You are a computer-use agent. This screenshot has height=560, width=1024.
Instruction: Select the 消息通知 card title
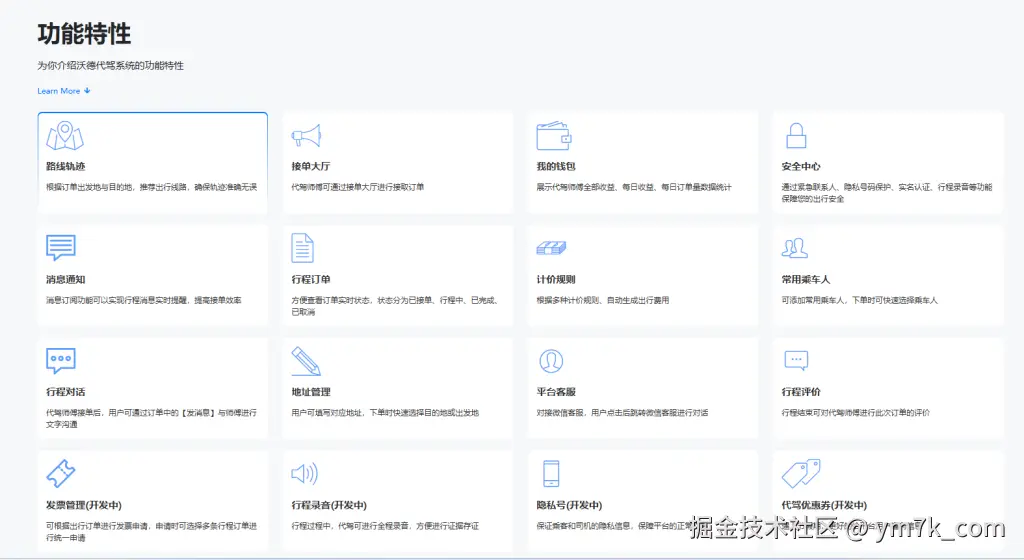[x=65, y=279]
